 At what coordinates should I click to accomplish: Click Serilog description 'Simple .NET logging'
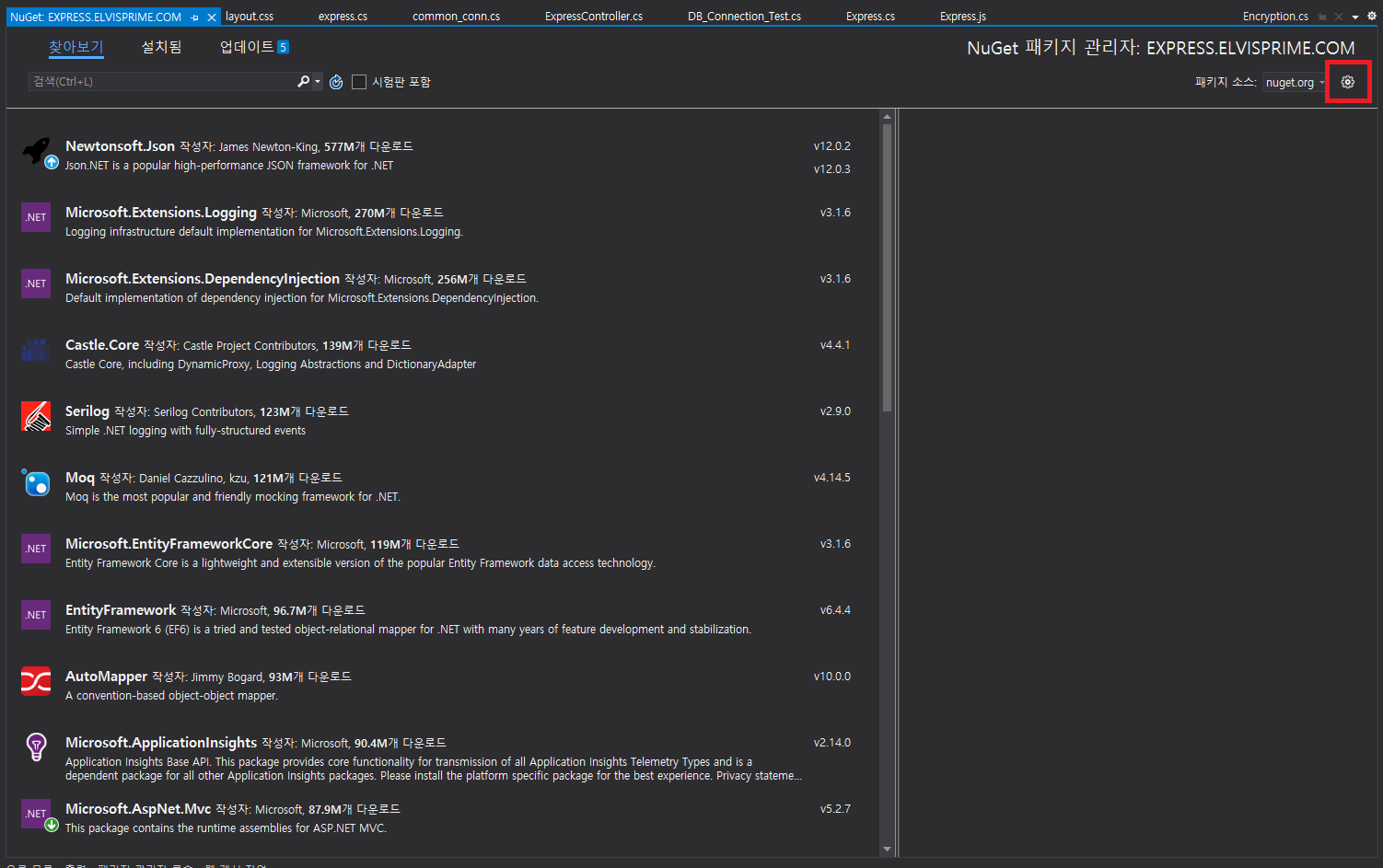185,431
